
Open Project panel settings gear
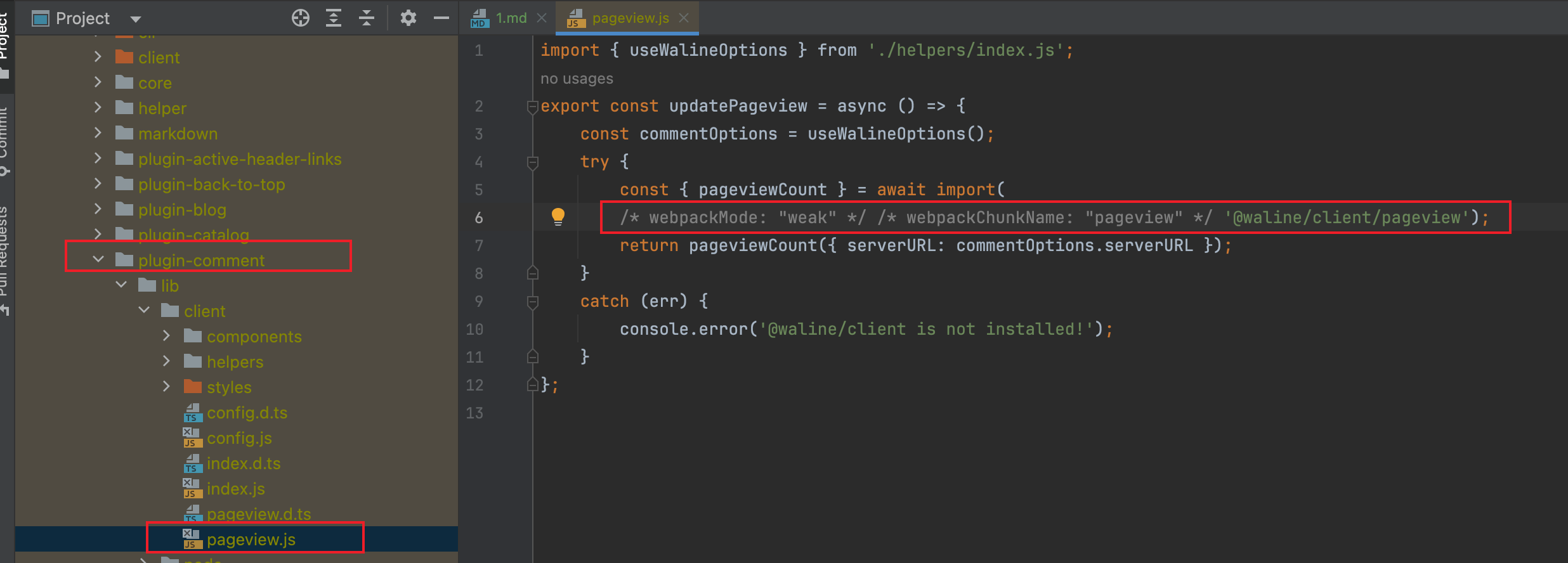(408, 18)
